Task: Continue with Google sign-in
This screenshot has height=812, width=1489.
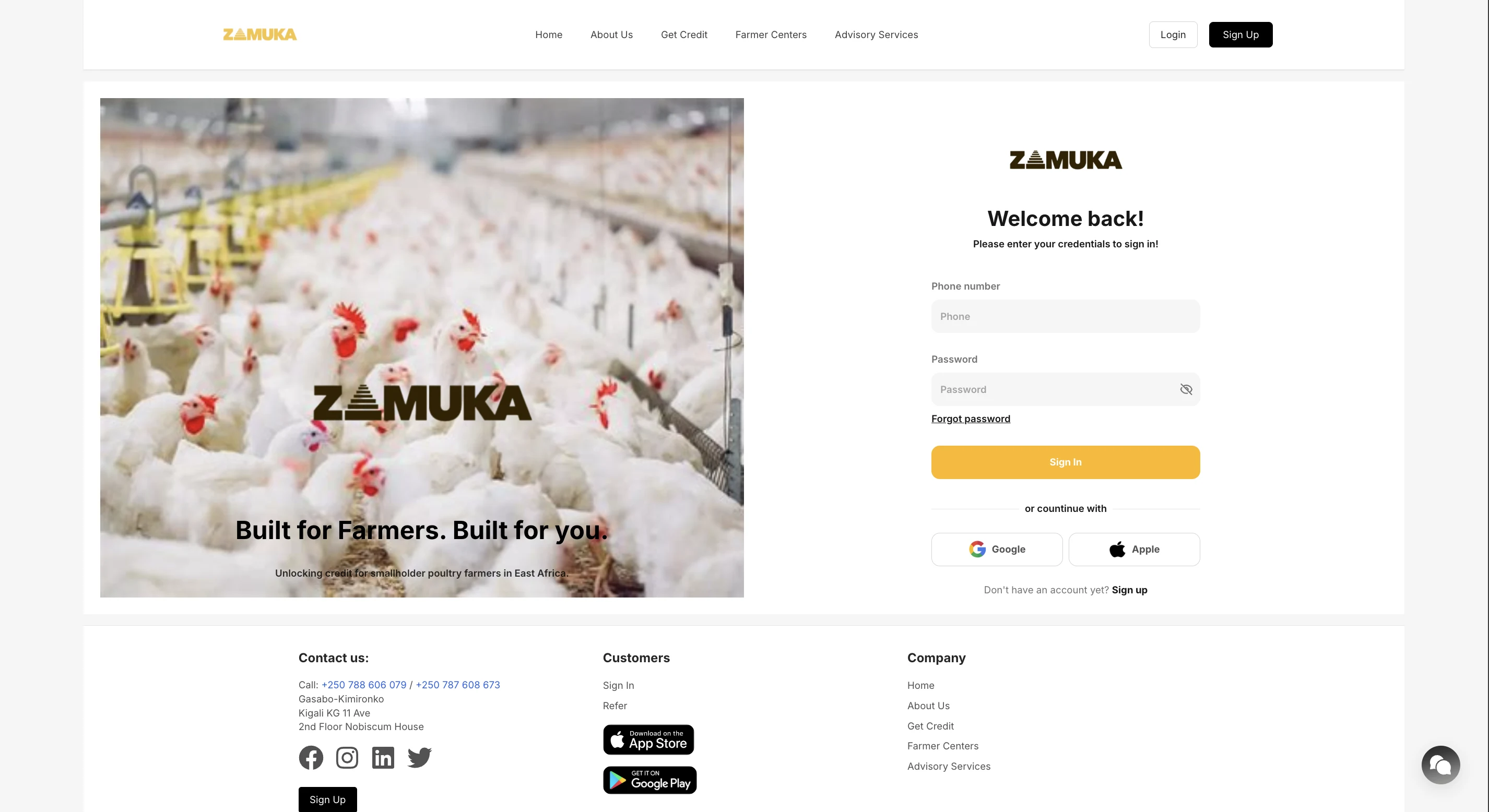Action: click(997, 549)
